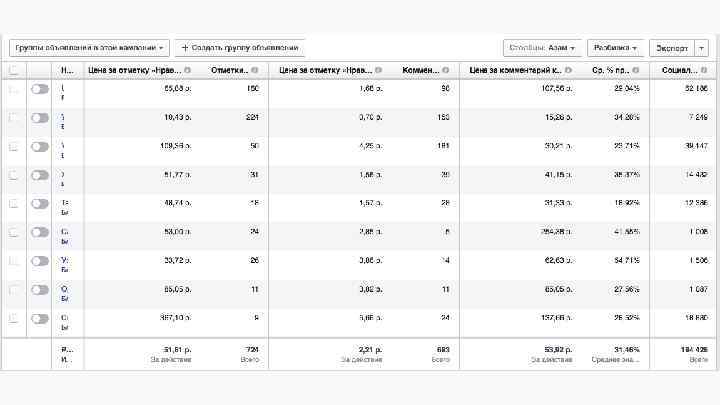Tick the select-all checkbox in table header
The height and width of the screenshot is (405, 720).
14,70
